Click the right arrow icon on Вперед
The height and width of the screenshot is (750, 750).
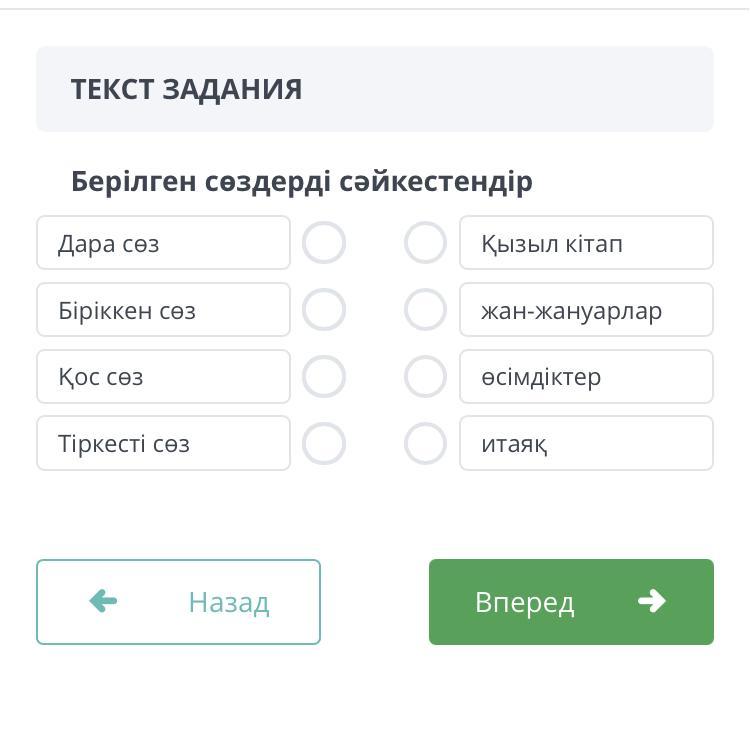(651, 601)
